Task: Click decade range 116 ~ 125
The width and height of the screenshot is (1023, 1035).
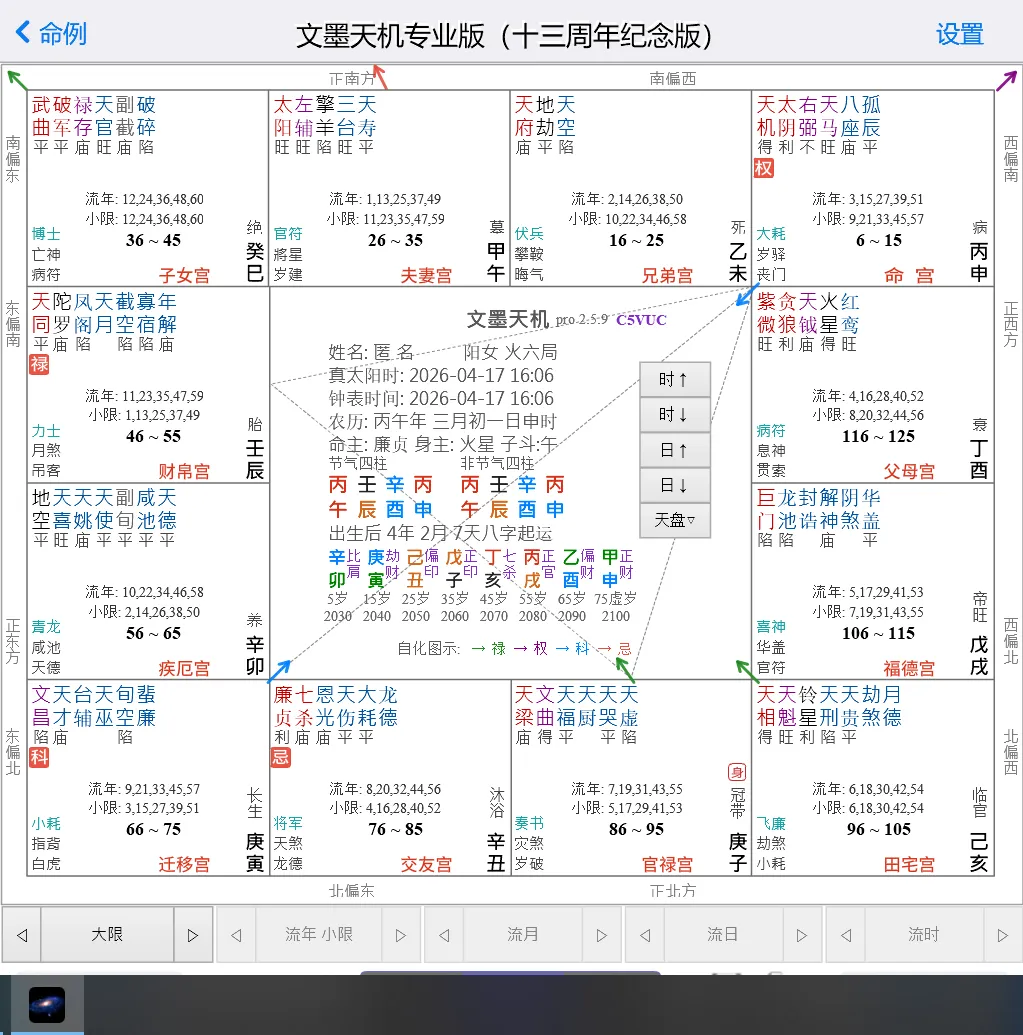Action: (x=878, y=436)
